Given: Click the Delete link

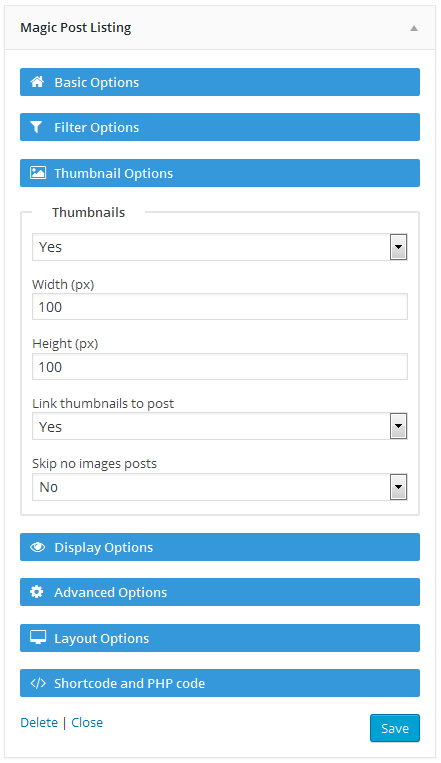Looking at the screenshot, I should coord(39,723).
